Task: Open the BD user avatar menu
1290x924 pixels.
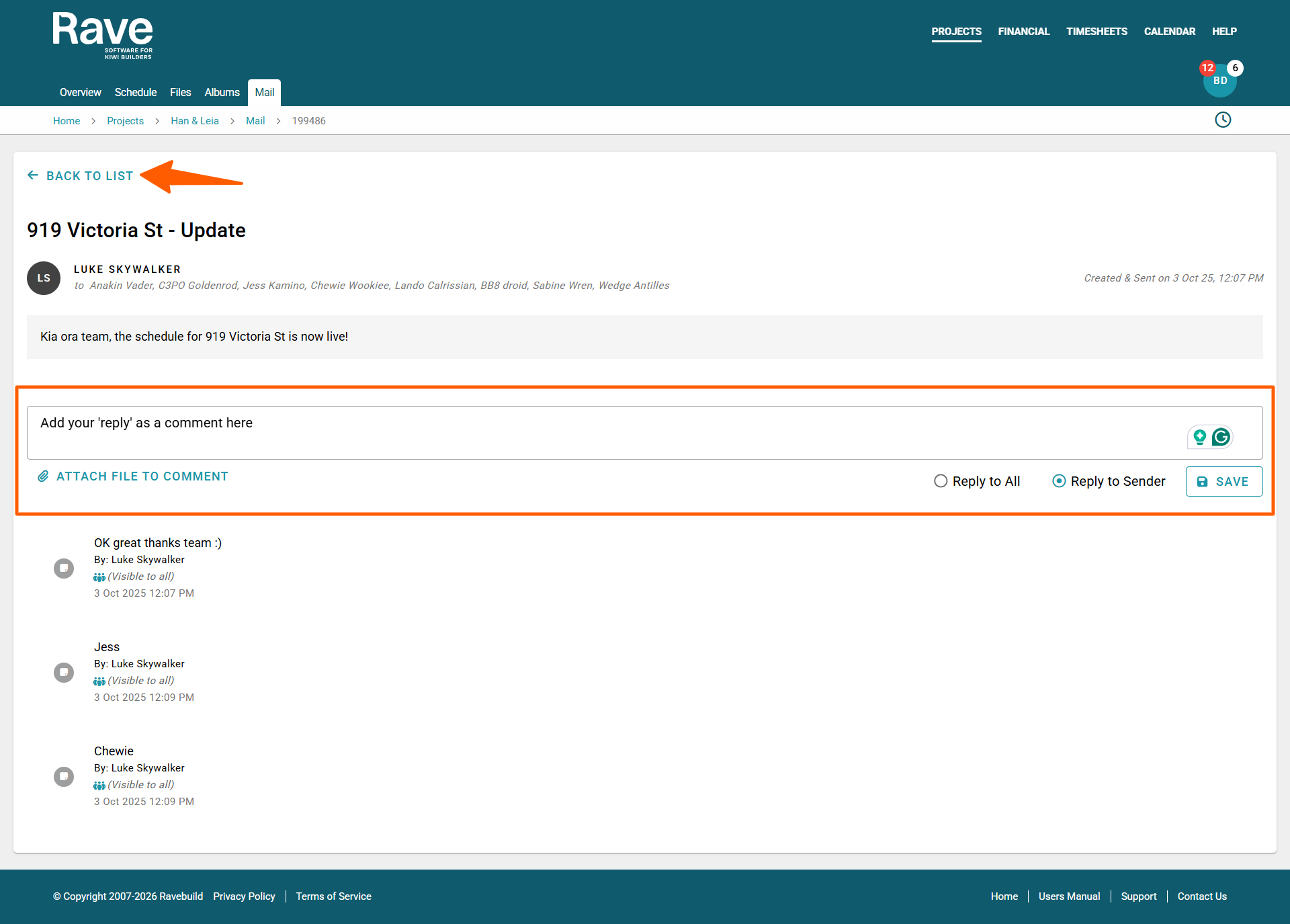Action: pyautogui.click(x=1220, y=83)
